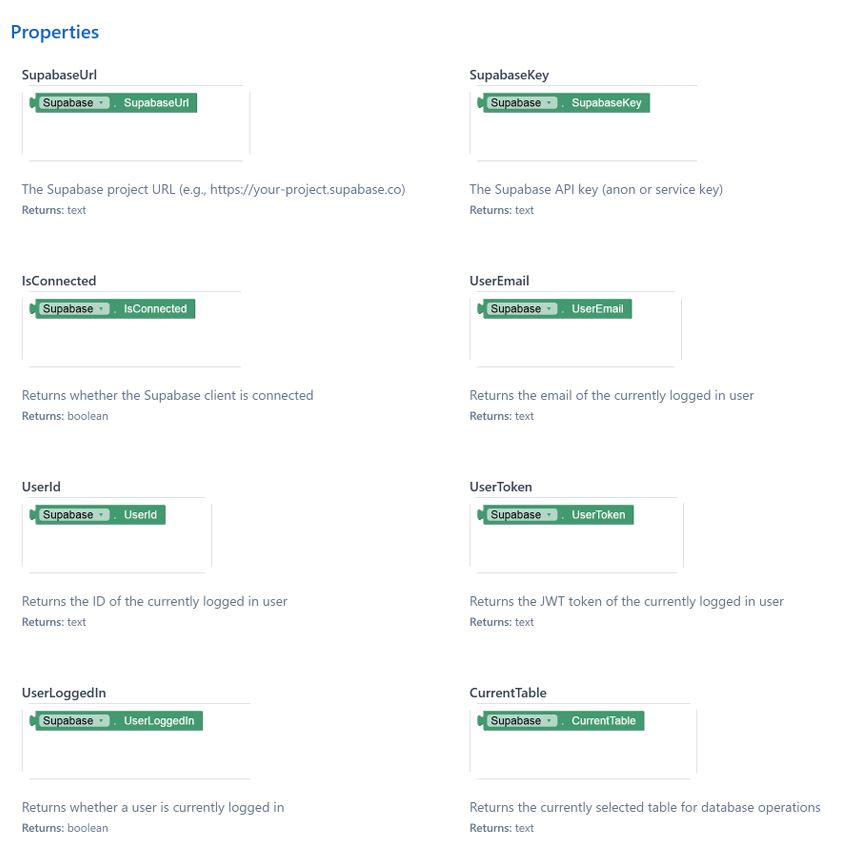Select the UserEmail label inside the green block

(x=597, y=309)
